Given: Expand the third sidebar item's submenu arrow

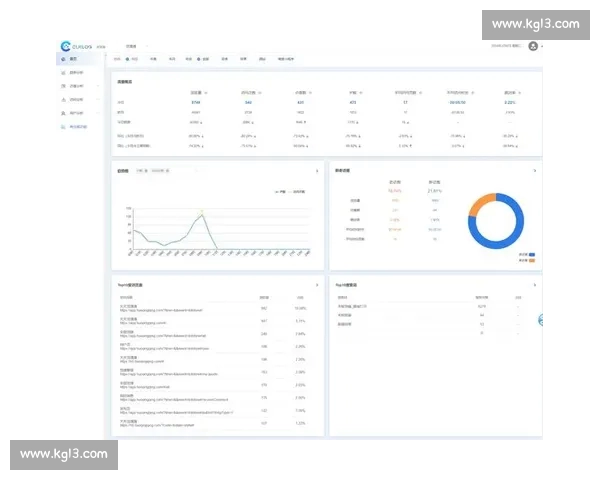Looking at the screenshot, I should pos(98,86).
